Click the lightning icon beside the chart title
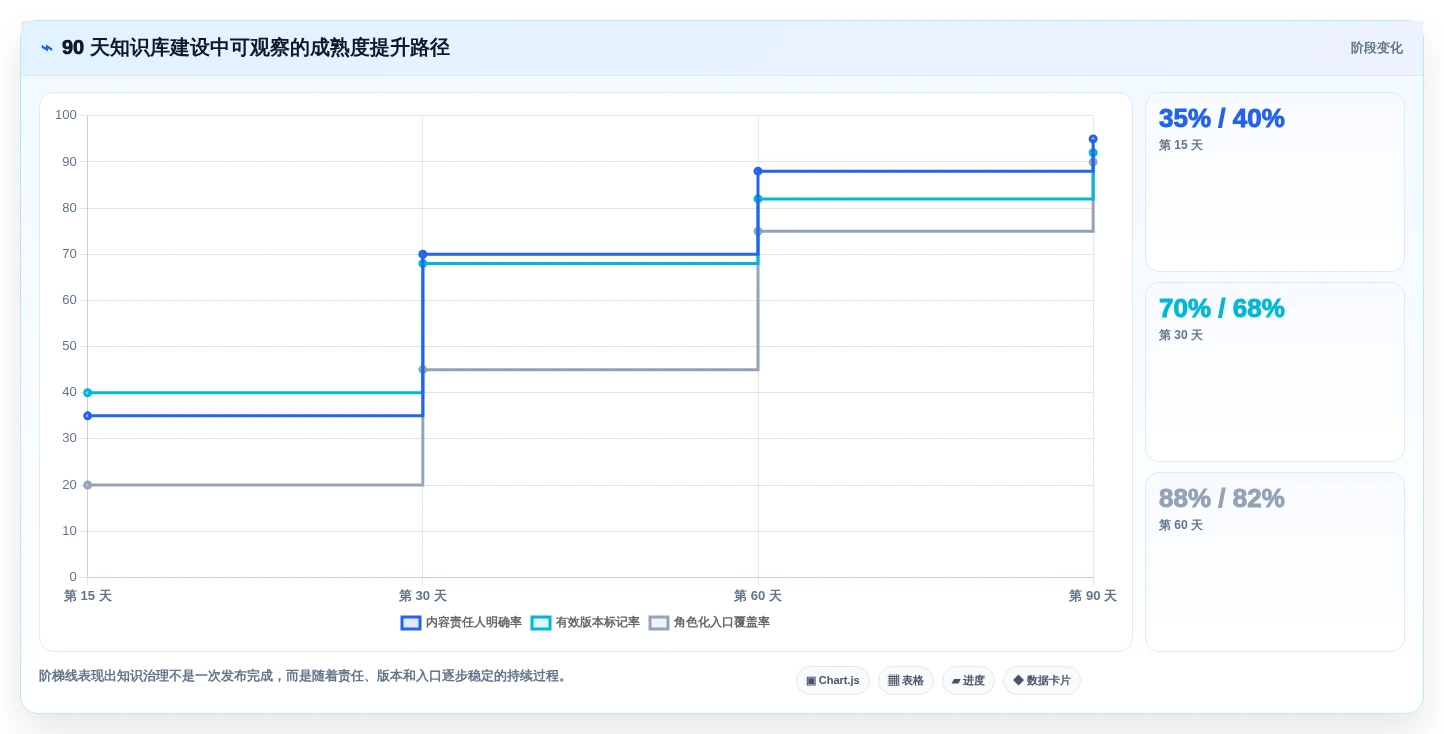 tap(47, 48)
